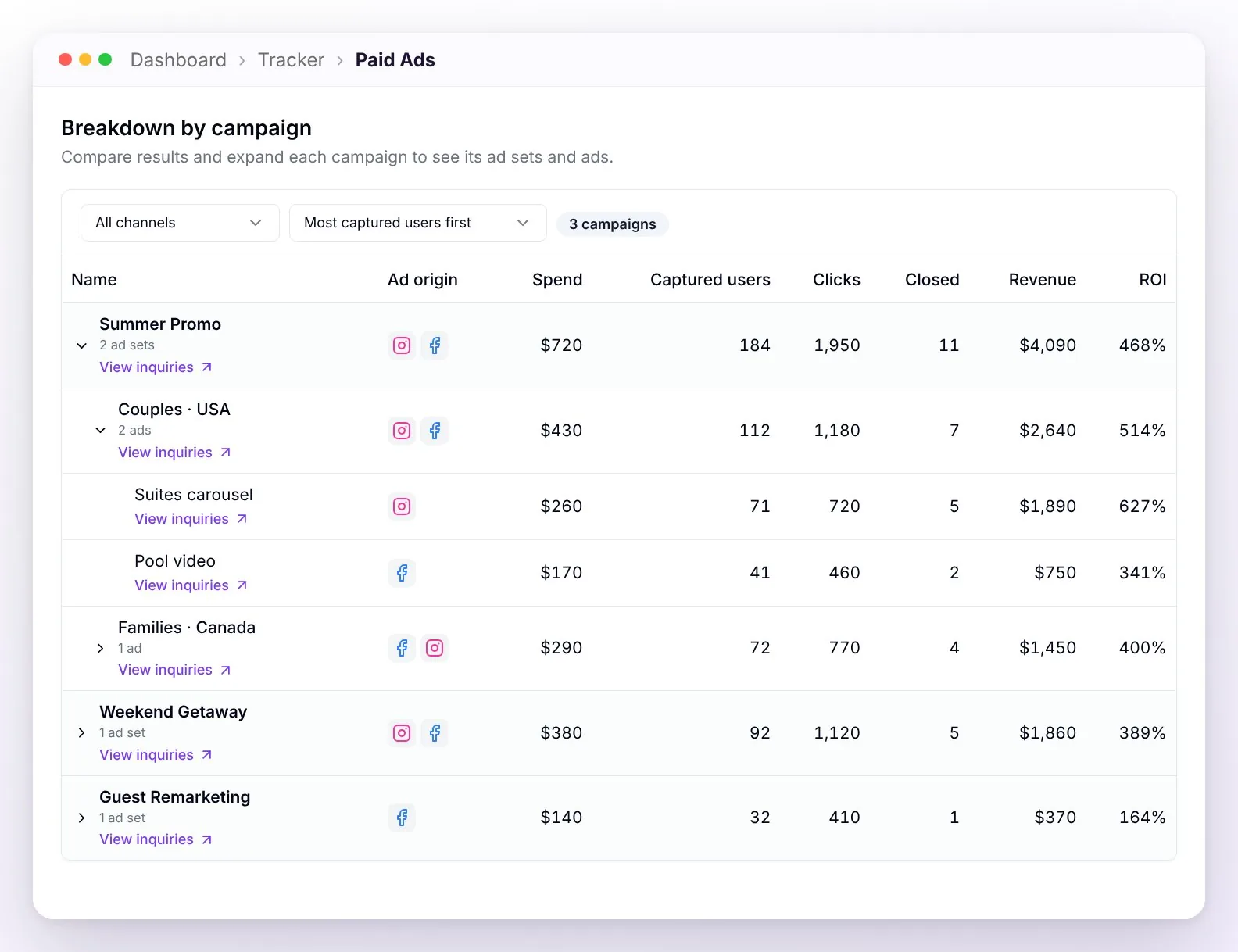The image size is (1238, 952).
Task: Expand the Guest Remarketing campaign
Action: (81, 818)
